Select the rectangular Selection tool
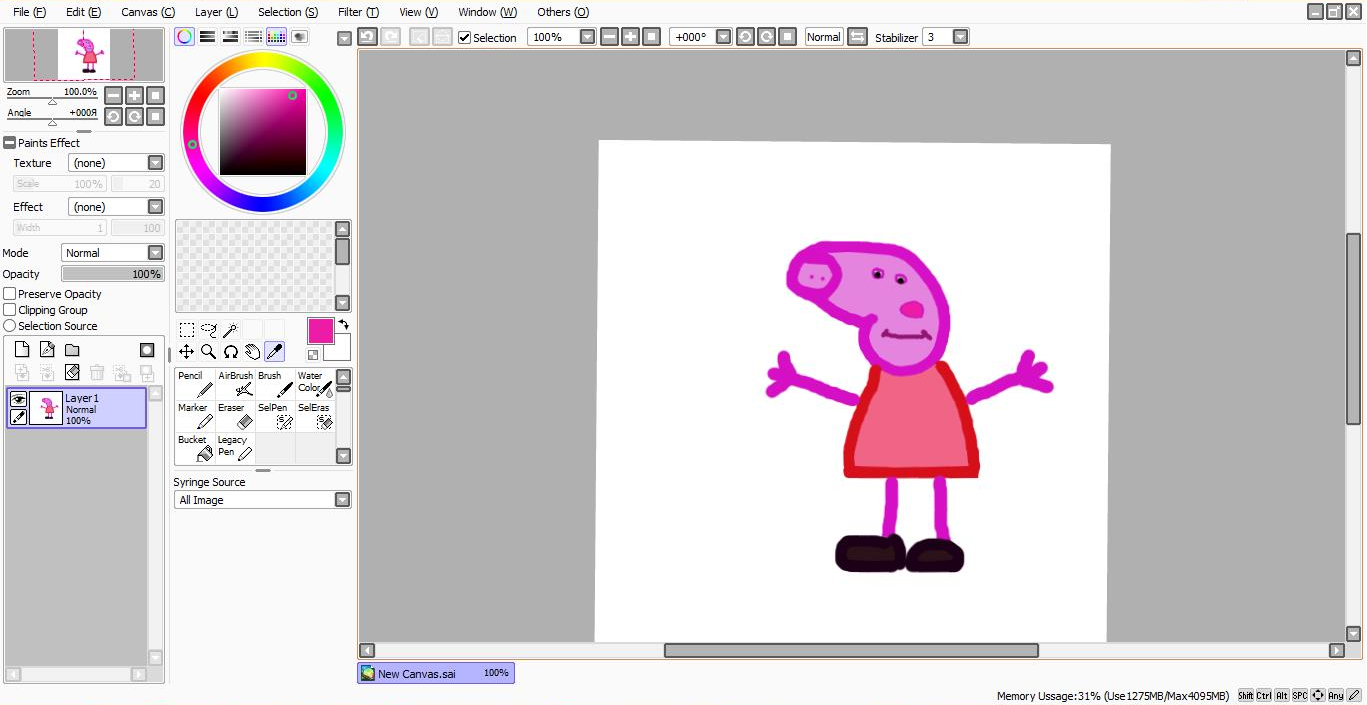Screen dimensions: 1367x705 (x=186, y=330)
